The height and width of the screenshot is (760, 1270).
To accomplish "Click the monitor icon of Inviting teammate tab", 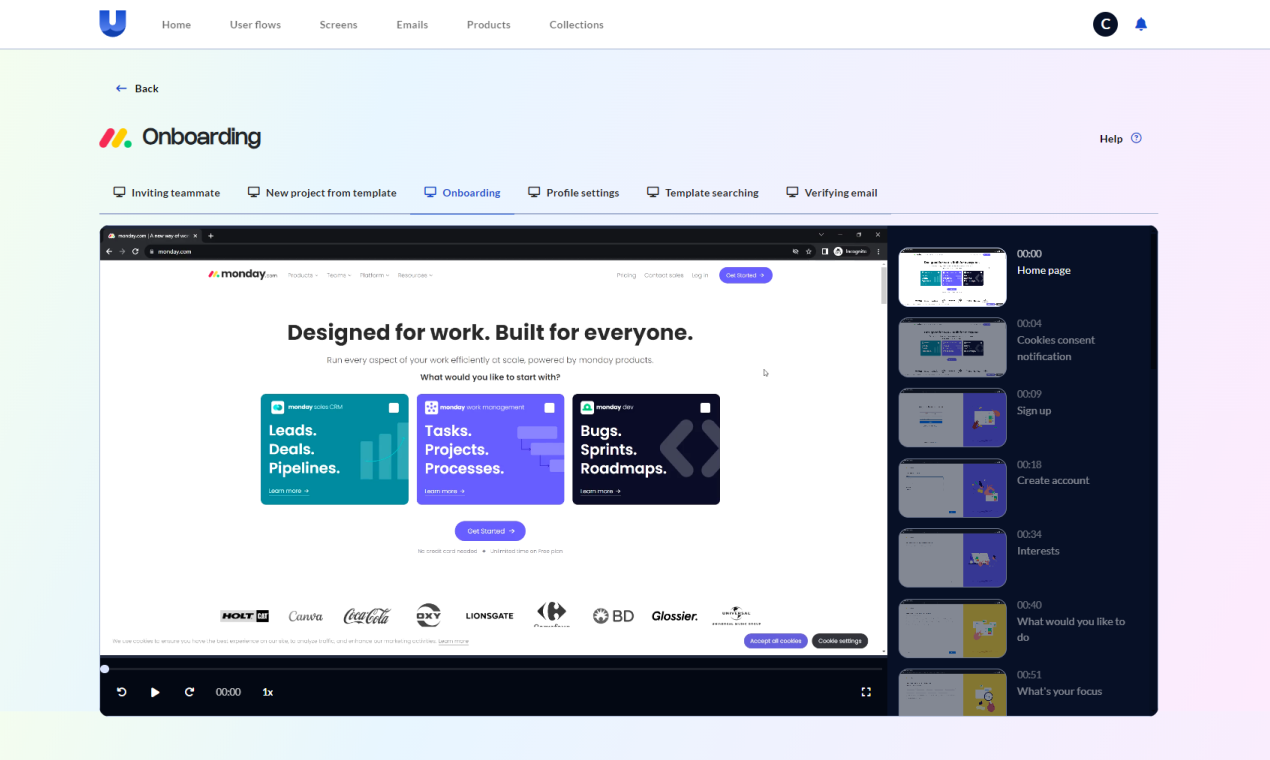I will point(119,192).
